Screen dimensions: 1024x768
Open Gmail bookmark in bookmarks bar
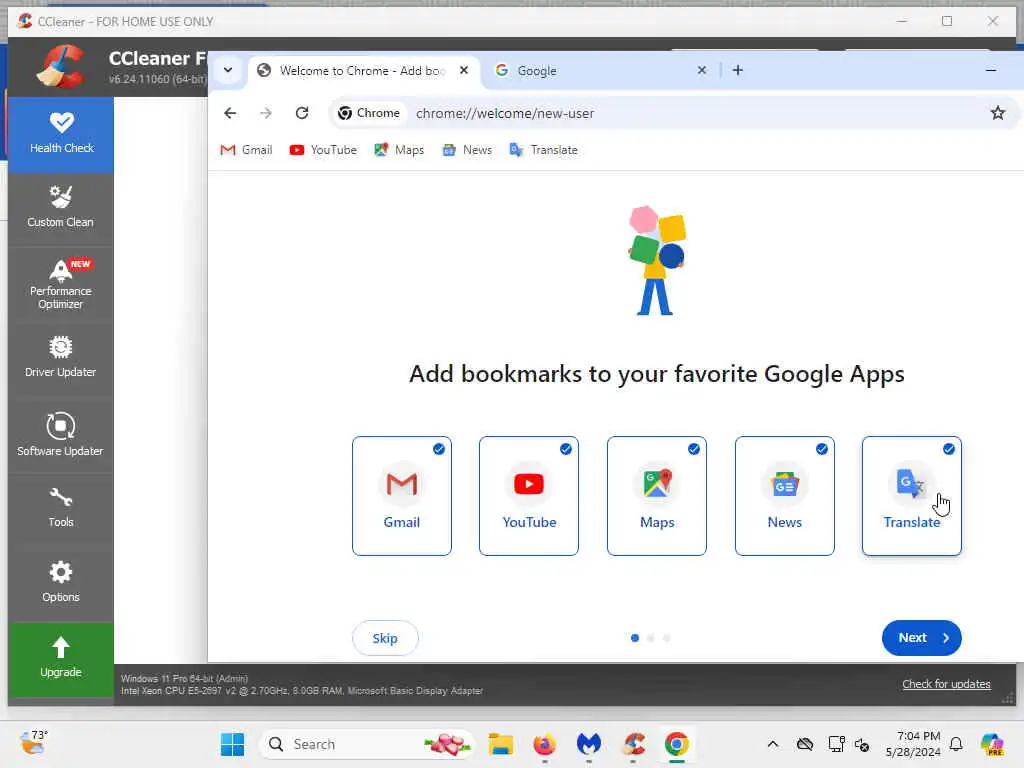click(x=246, y=150)
